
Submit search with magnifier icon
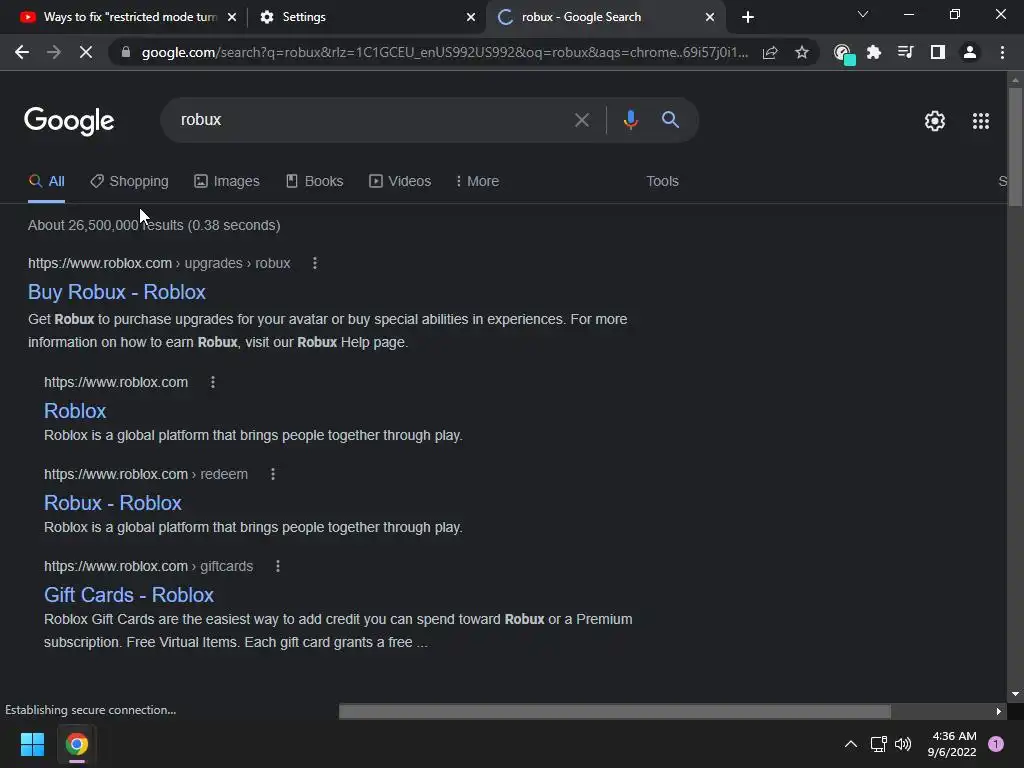tap(670, 120)
